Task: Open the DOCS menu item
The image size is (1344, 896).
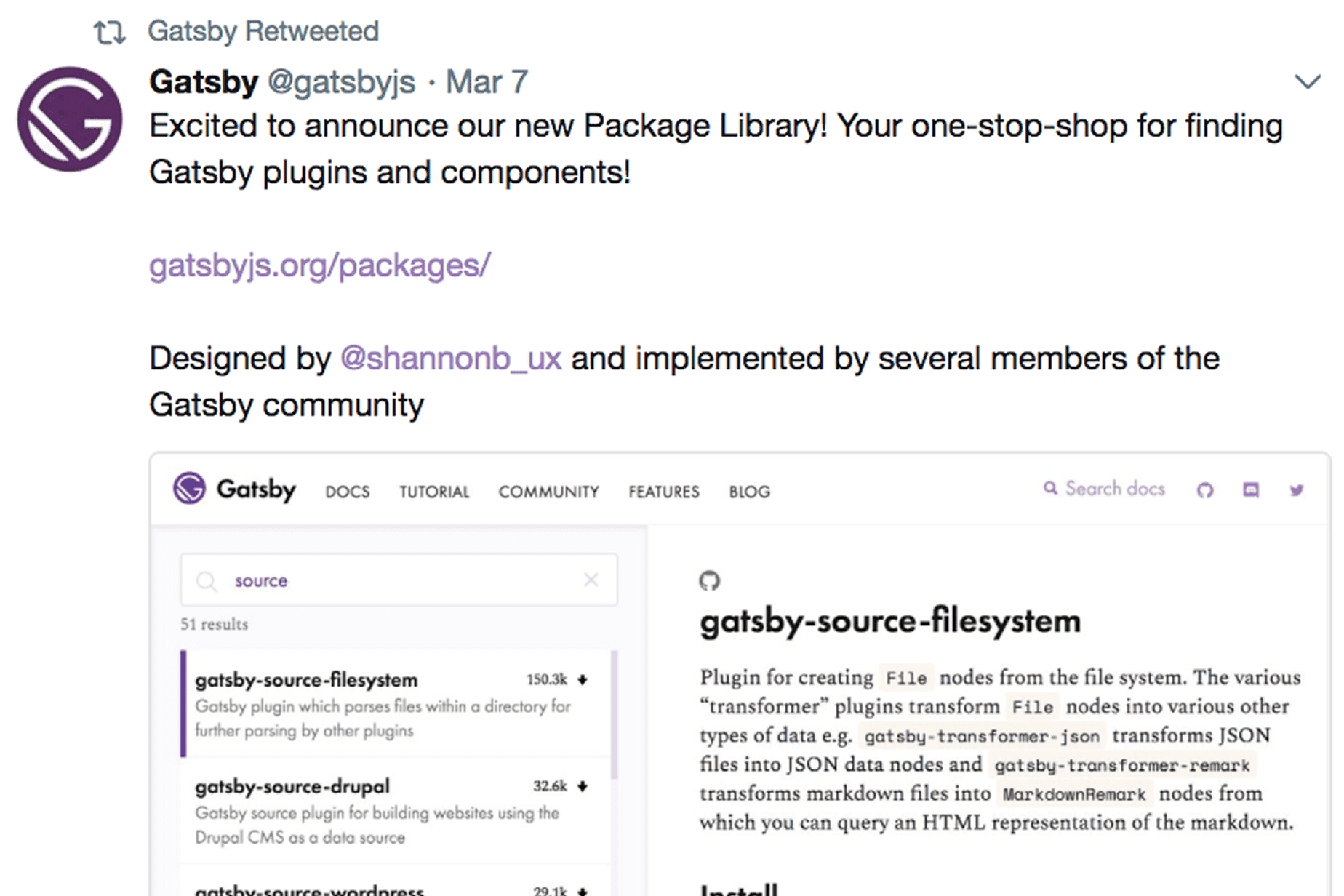Action: (x=348, y=492)
